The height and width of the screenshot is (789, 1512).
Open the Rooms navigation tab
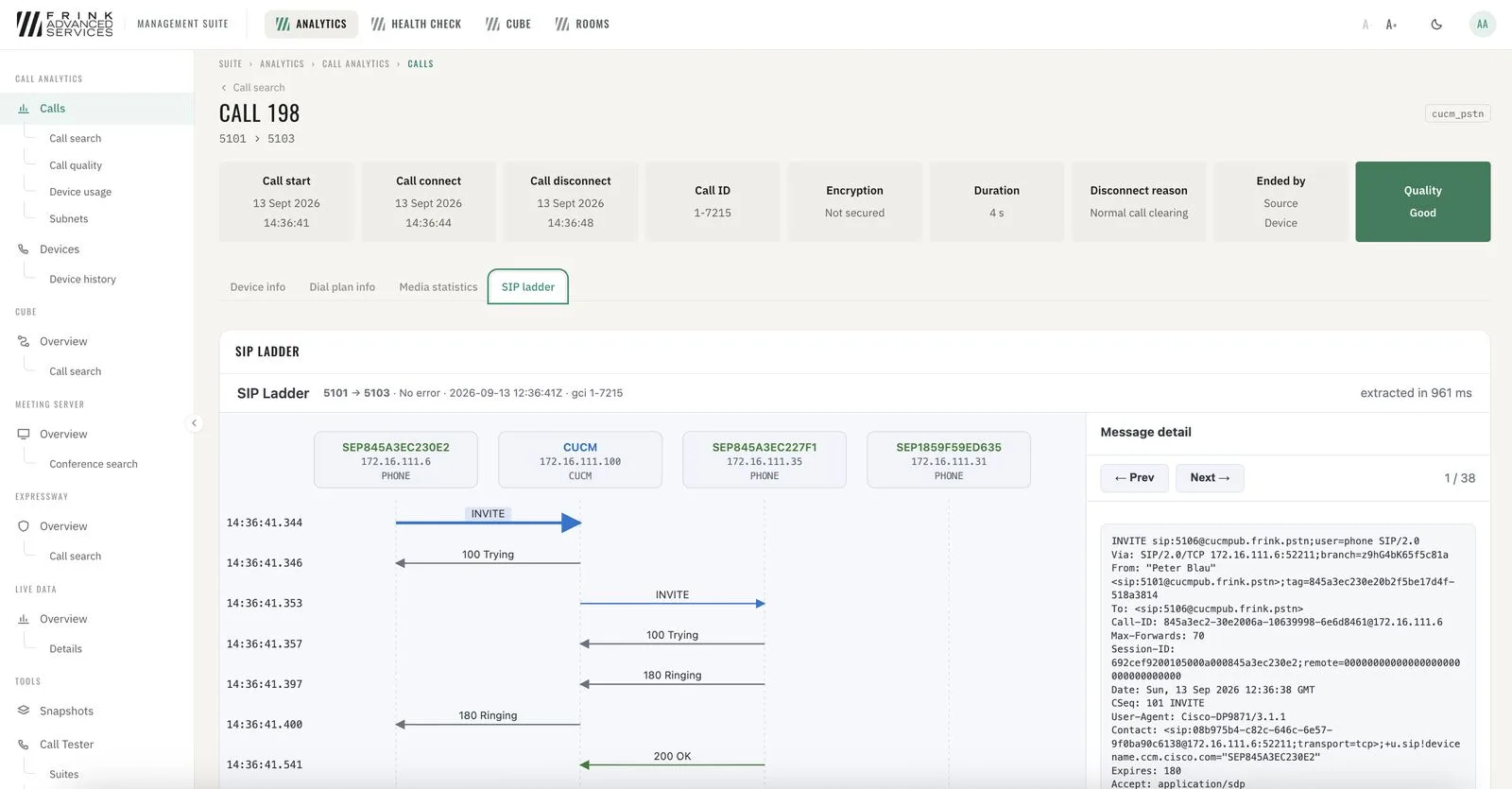click(x=582, y=24)
